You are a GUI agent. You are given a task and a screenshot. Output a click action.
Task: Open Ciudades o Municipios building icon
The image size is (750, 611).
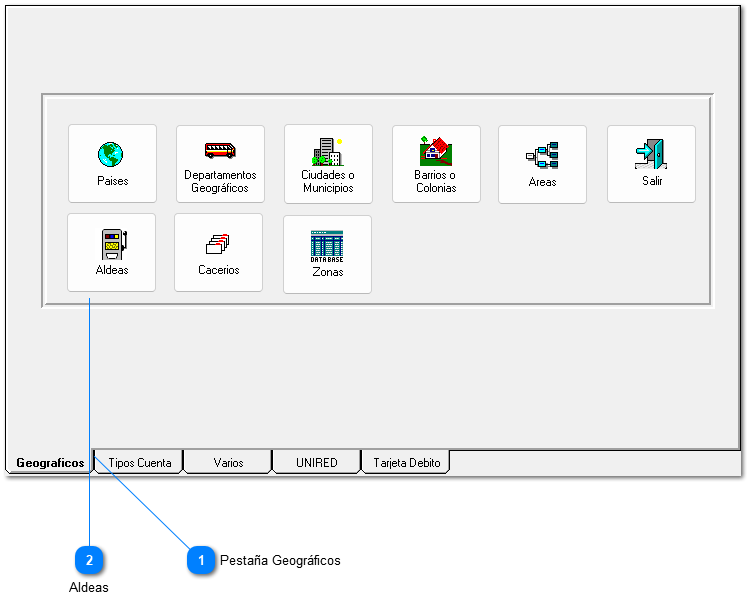tap(327, 152)
